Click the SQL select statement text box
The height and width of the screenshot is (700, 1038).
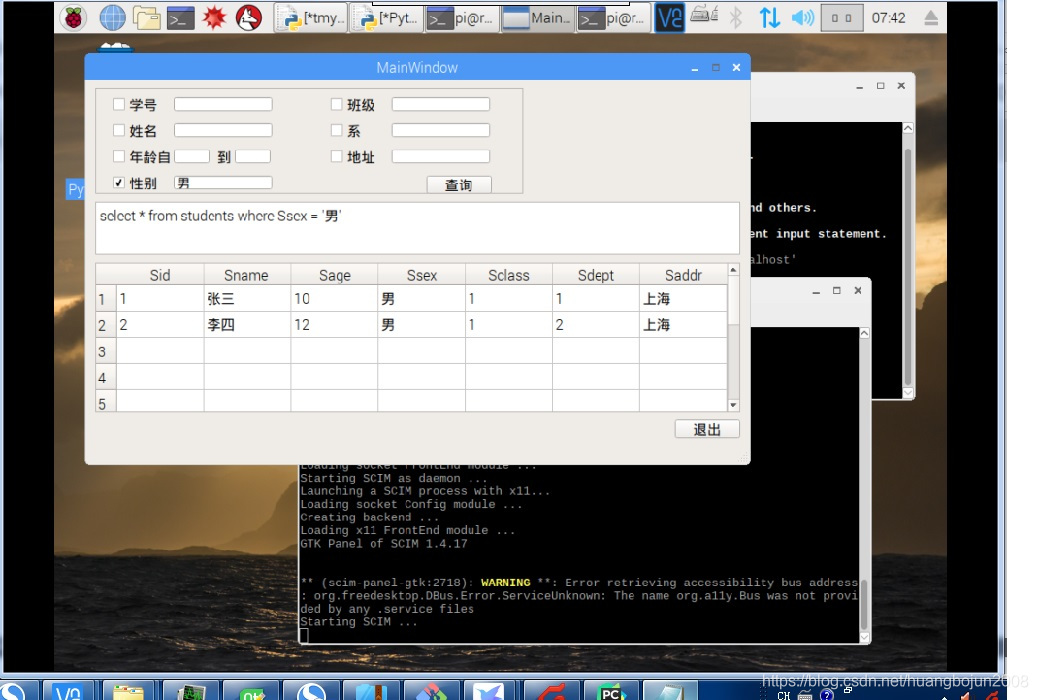point(417,228)
